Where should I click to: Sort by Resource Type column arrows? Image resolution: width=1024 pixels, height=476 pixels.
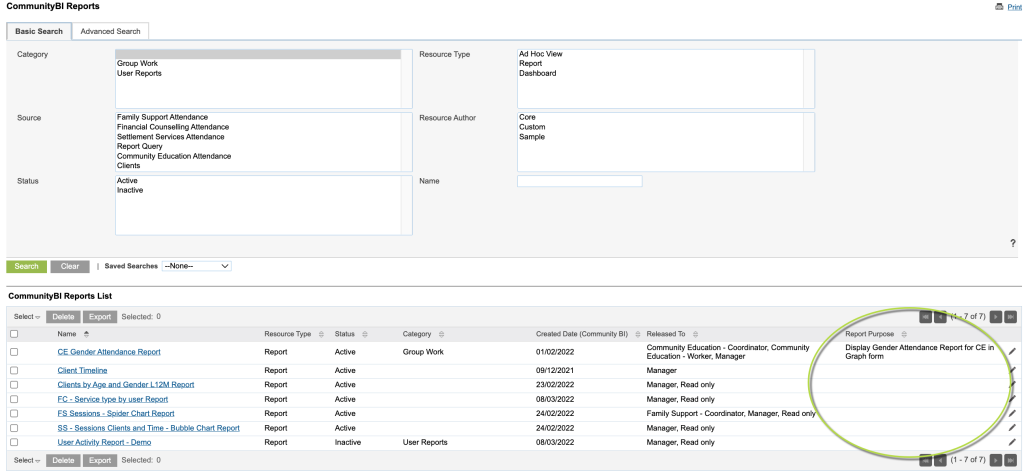pyautogui.click(x=321, y=334)
